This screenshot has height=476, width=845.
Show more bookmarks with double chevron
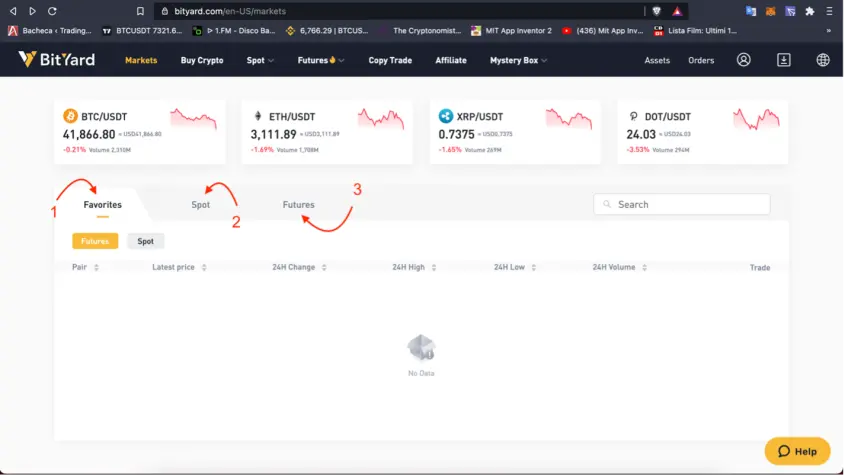point(828,31)
